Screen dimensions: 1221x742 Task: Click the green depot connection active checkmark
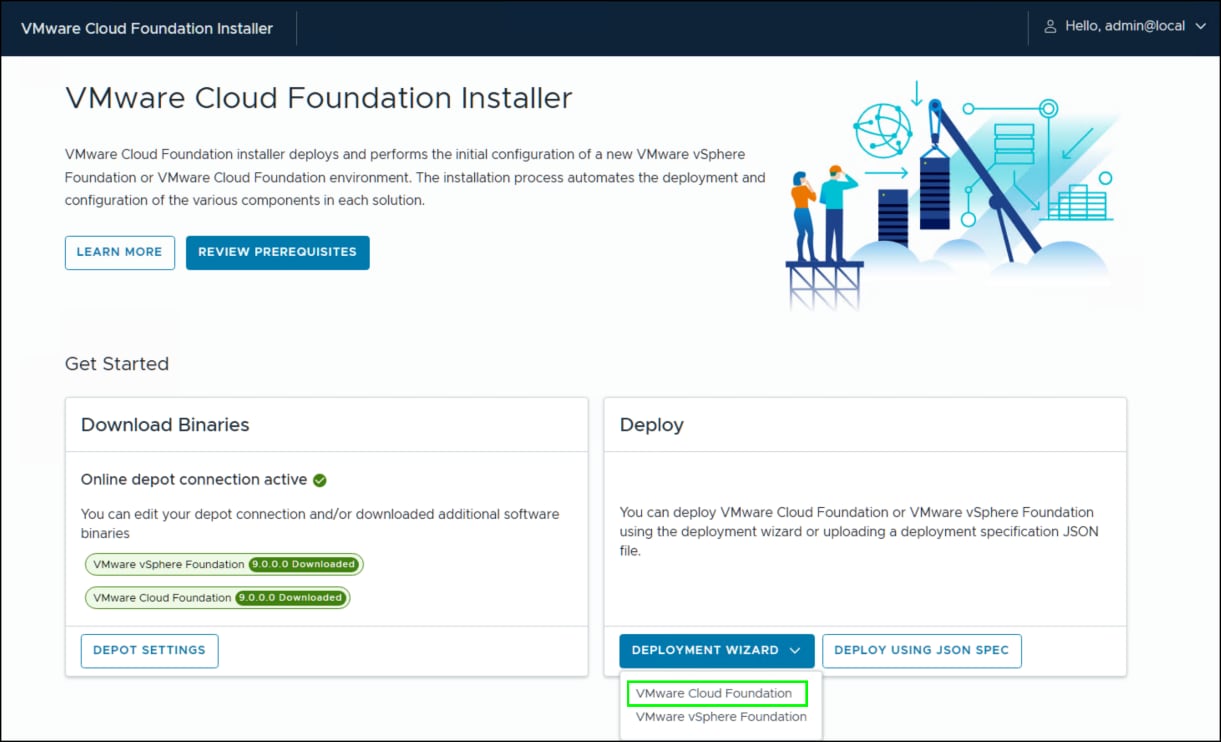point(320,480)
